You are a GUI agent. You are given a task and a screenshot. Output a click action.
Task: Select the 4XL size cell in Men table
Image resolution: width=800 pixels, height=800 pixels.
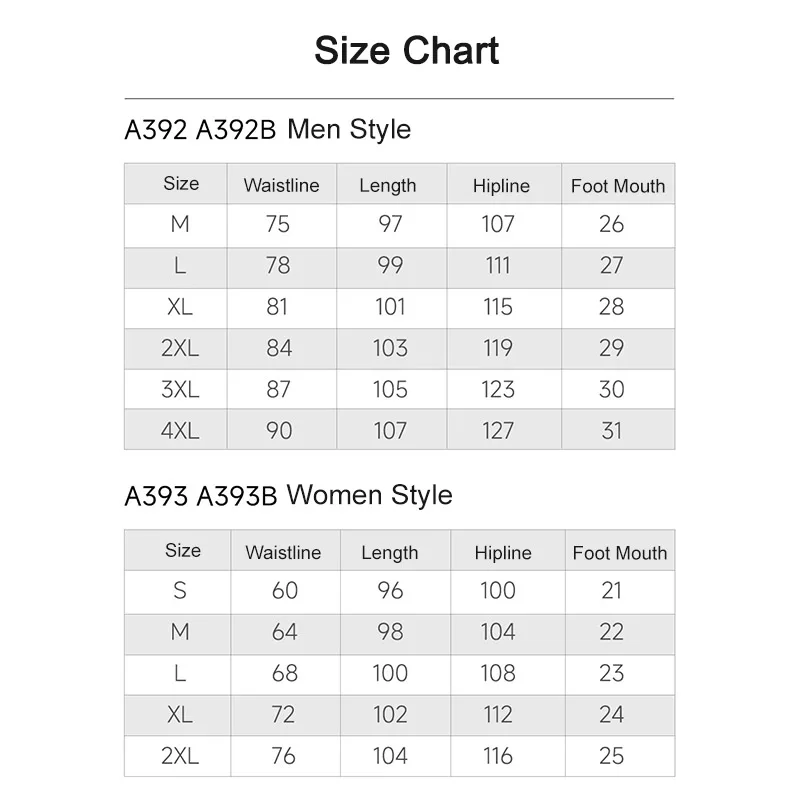click(x=180, y=431)
